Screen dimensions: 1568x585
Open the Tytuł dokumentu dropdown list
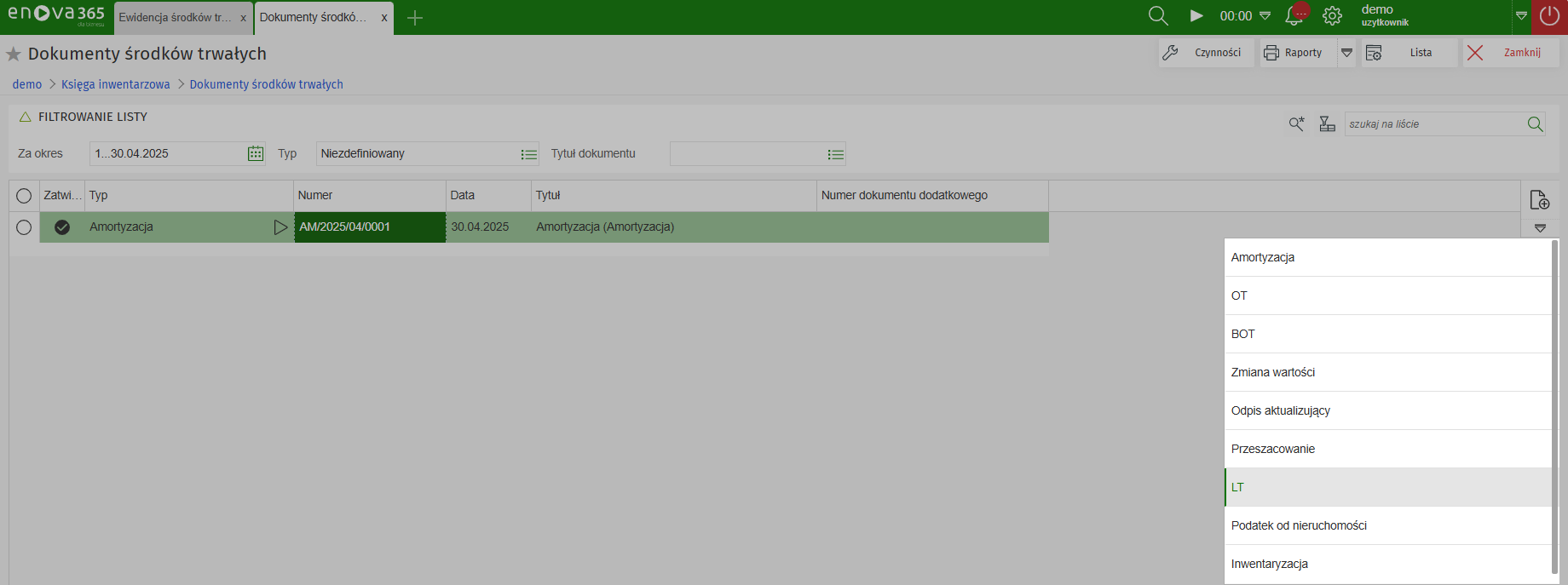point(835,154)
